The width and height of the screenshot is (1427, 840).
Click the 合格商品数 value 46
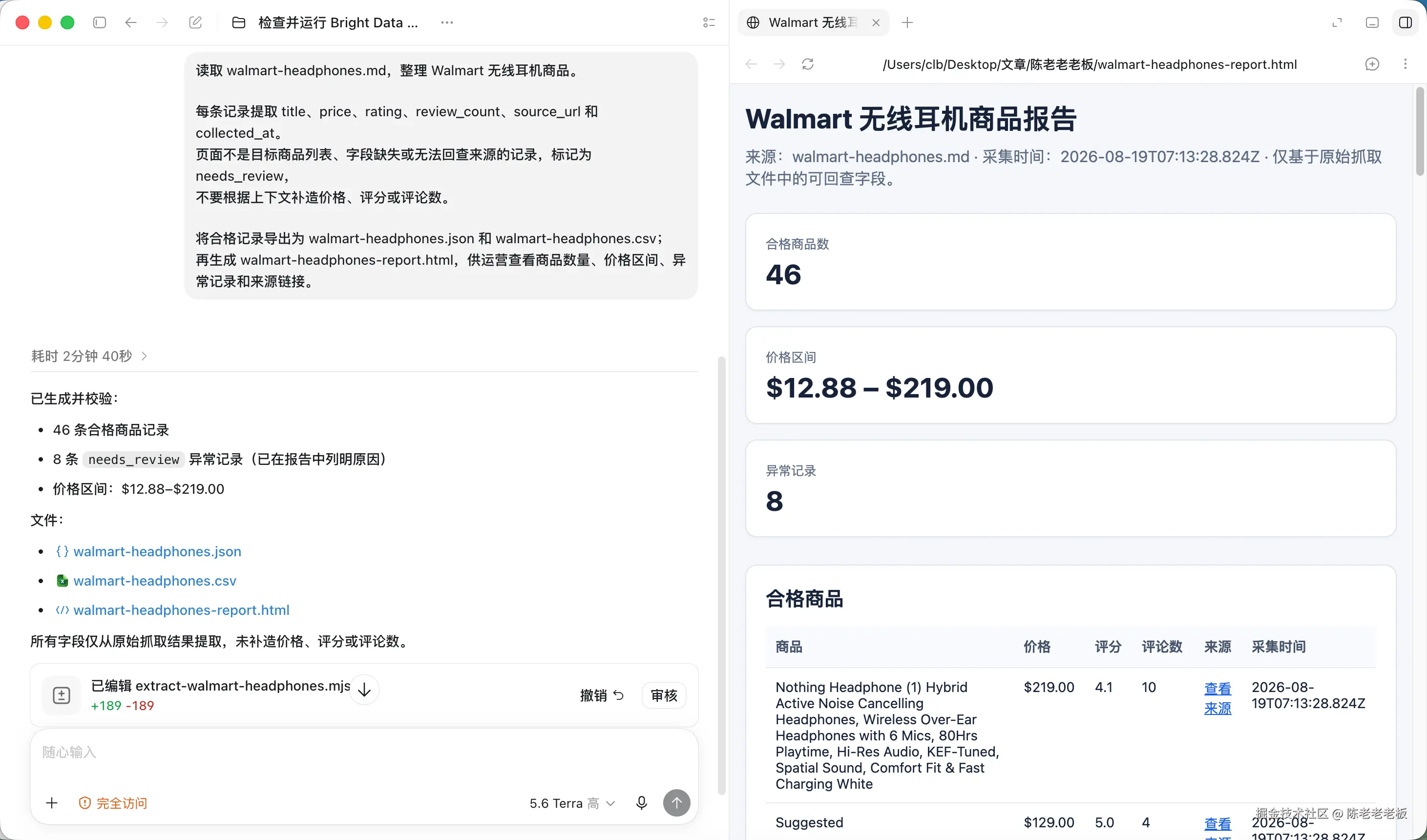coord(784,275)
